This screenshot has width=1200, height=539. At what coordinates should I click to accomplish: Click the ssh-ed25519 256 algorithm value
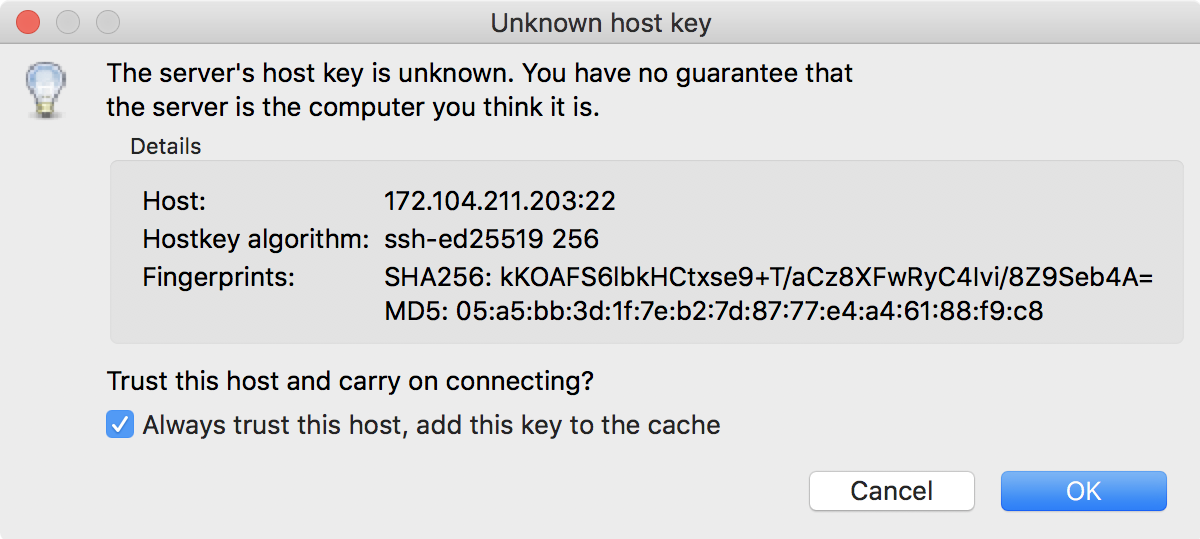491,239
